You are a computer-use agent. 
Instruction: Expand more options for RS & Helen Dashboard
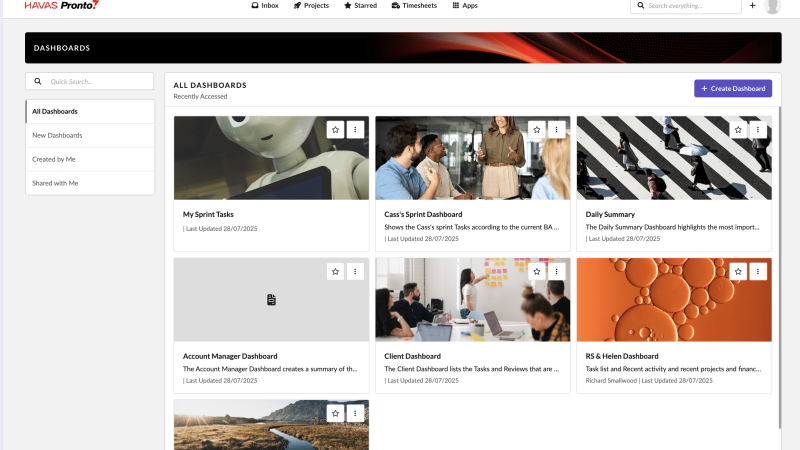[758, 271]
